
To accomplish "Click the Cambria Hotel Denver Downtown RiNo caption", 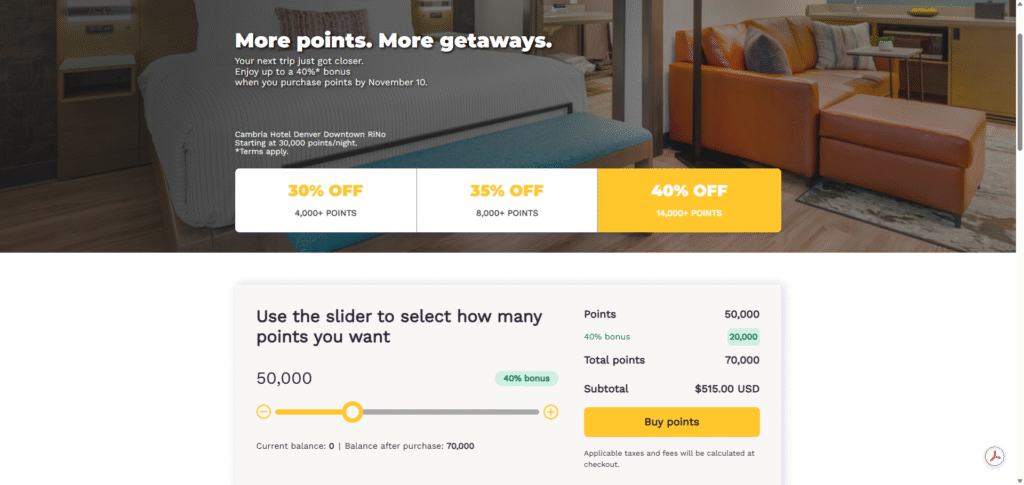I will [x=309, y=134].
